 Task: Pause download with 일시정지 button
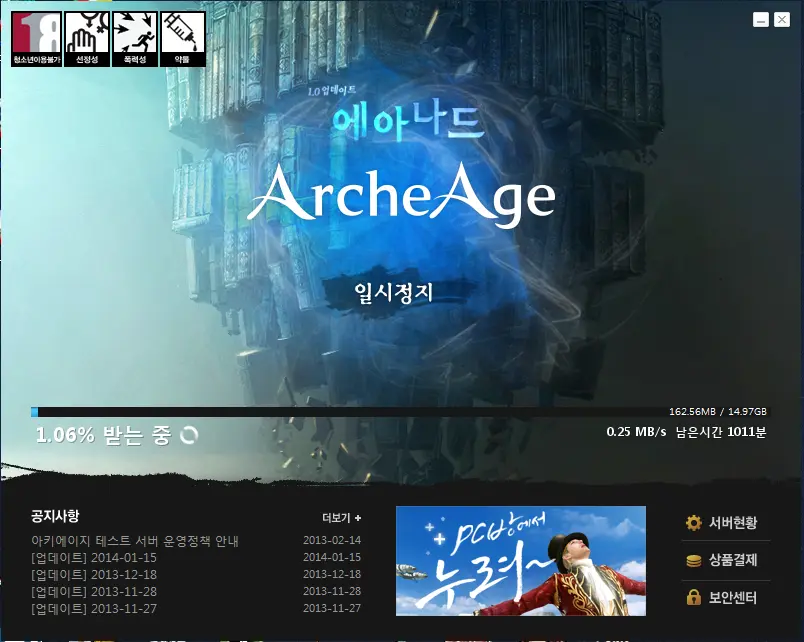pos(394,293)
